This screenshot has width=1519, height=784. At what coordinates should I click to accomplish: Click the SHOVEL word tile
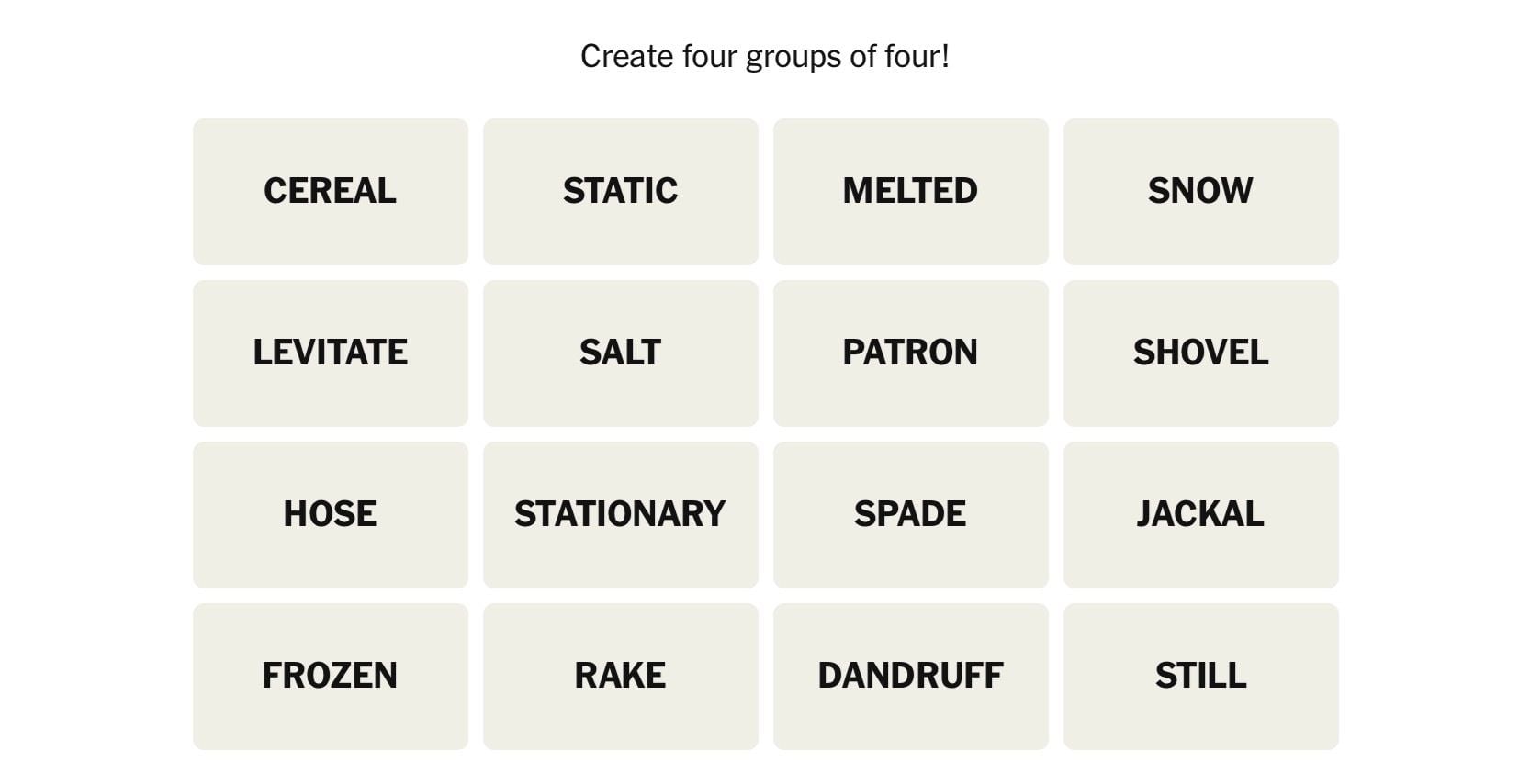(x=1200, y=353)
